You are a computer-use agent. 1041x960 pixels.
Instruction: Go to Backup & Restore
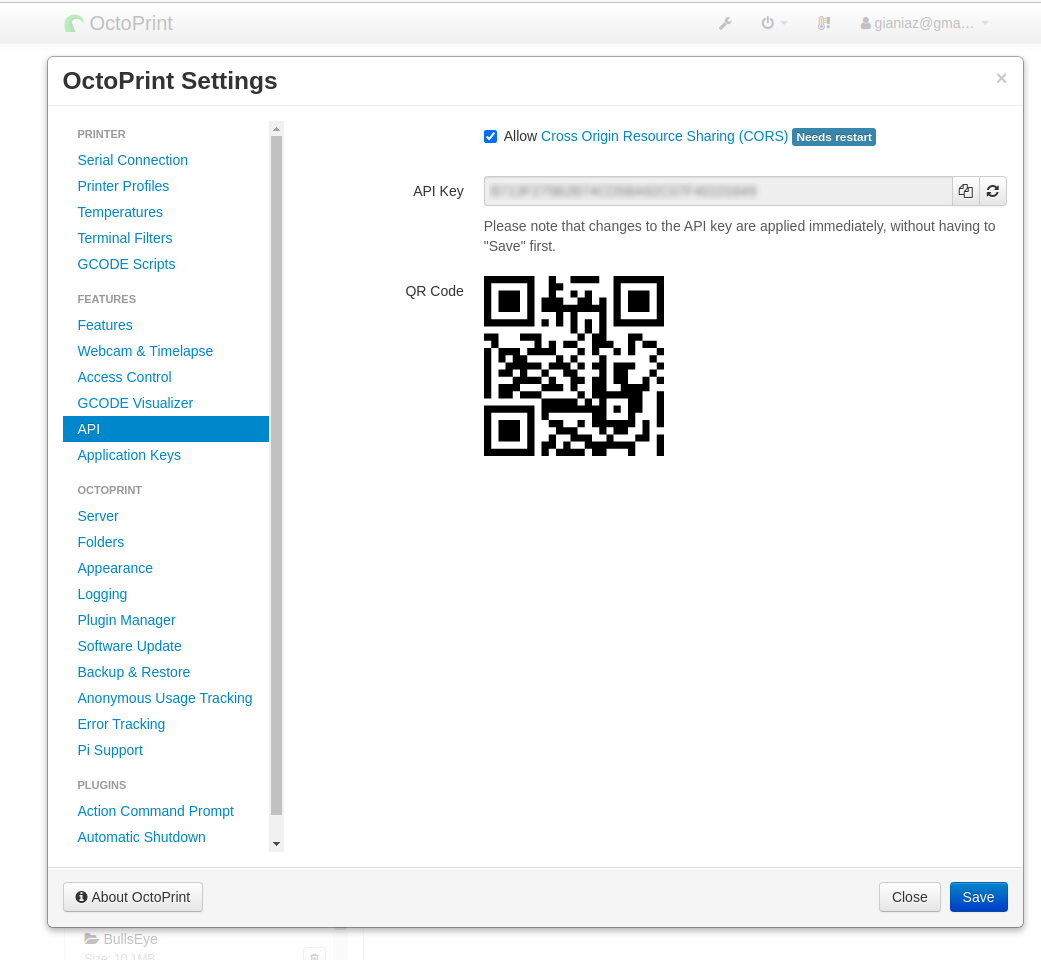coord(134,672)
